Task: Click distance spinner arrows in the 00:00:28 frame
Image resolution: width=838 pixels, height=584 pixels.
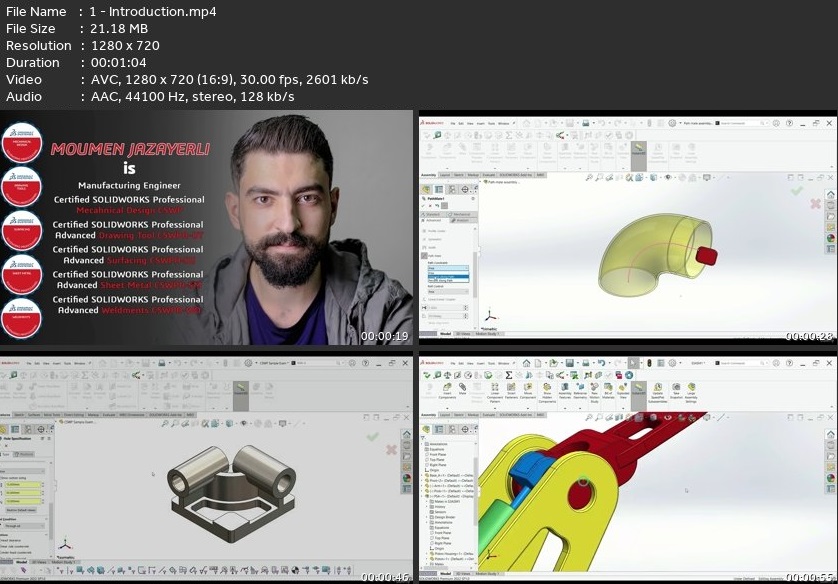Action: pos(465,308)
